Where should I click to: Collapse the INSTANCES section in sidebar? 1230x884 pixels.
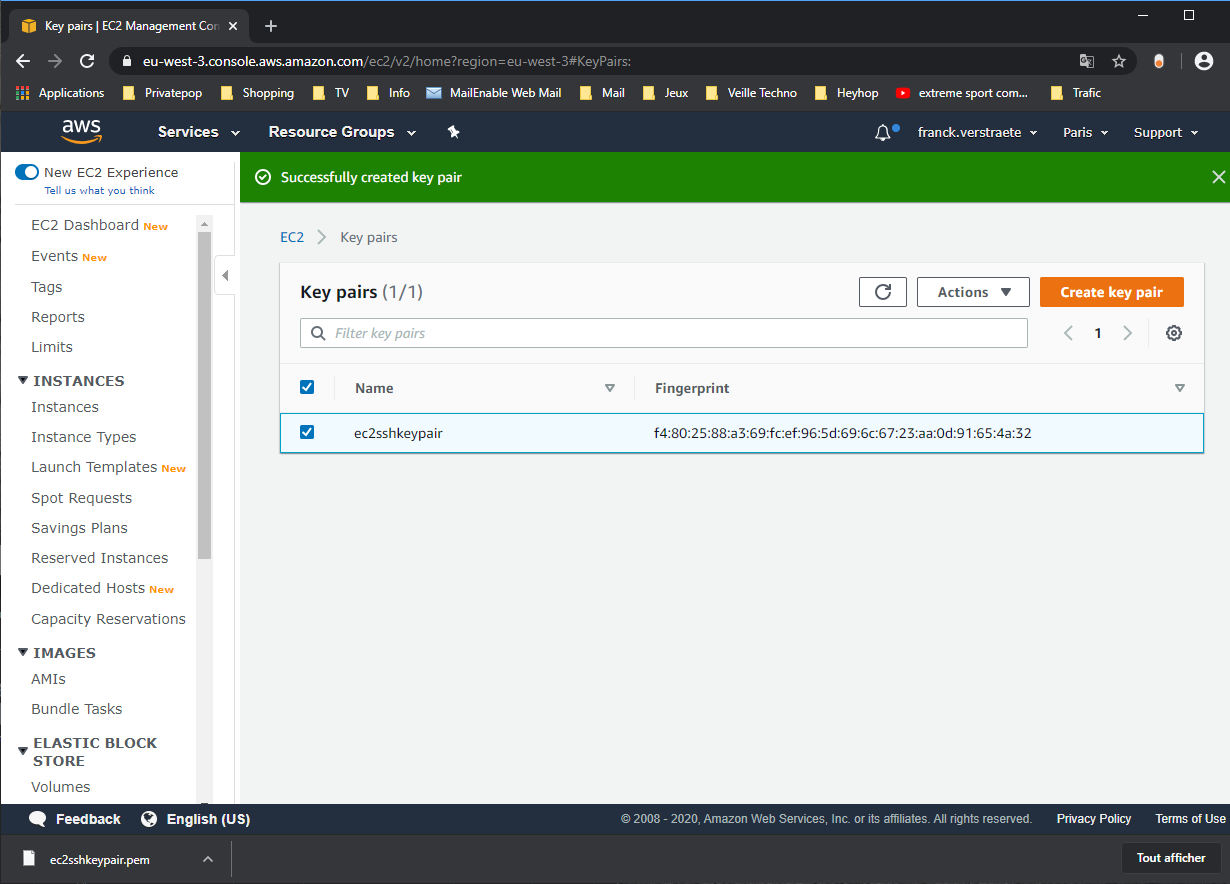coord(23,381)
